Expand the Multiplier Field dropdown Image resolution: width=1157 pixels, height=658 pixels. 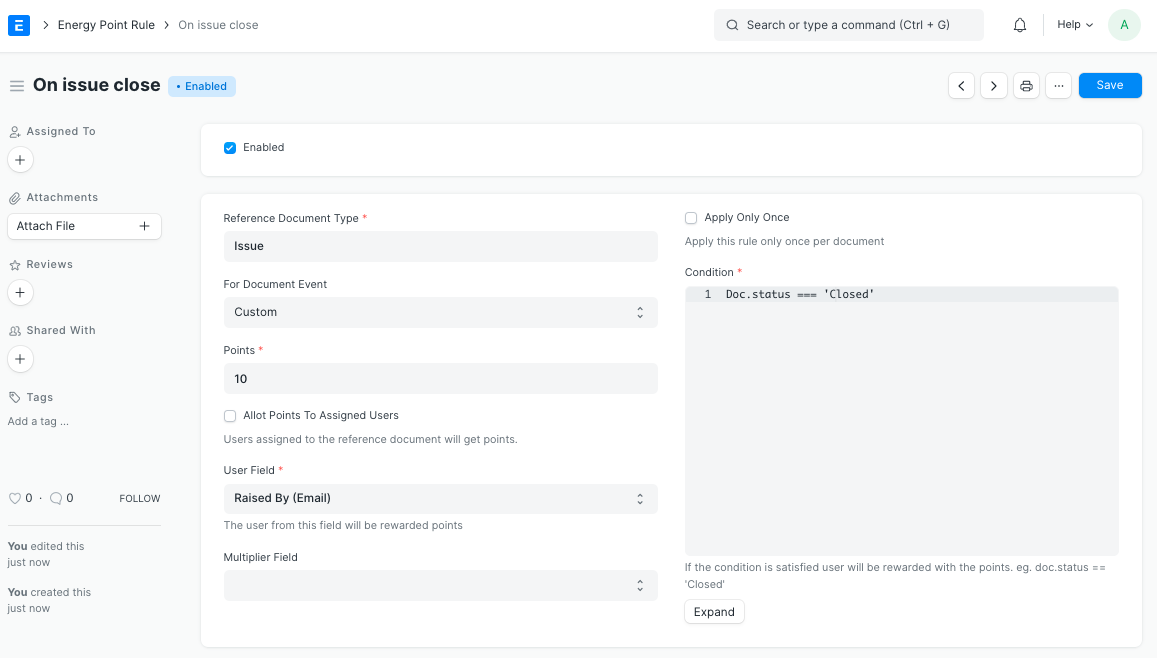(440, 585)
